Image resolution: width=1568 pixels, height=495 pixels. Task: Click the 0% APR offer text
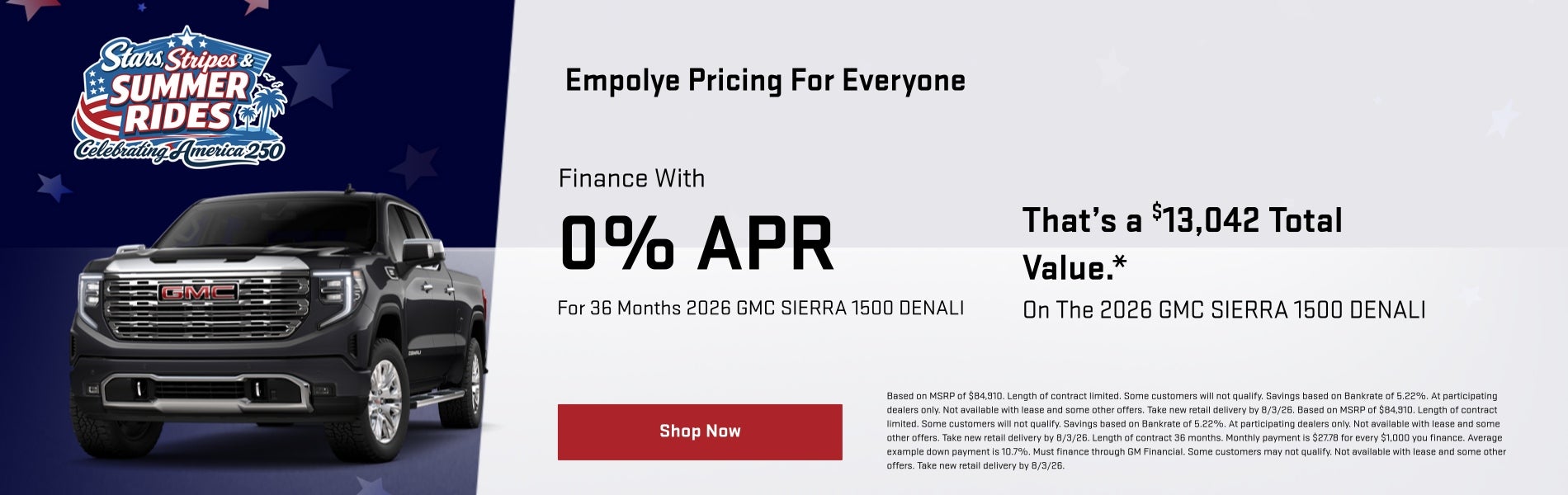pos(697,244)
